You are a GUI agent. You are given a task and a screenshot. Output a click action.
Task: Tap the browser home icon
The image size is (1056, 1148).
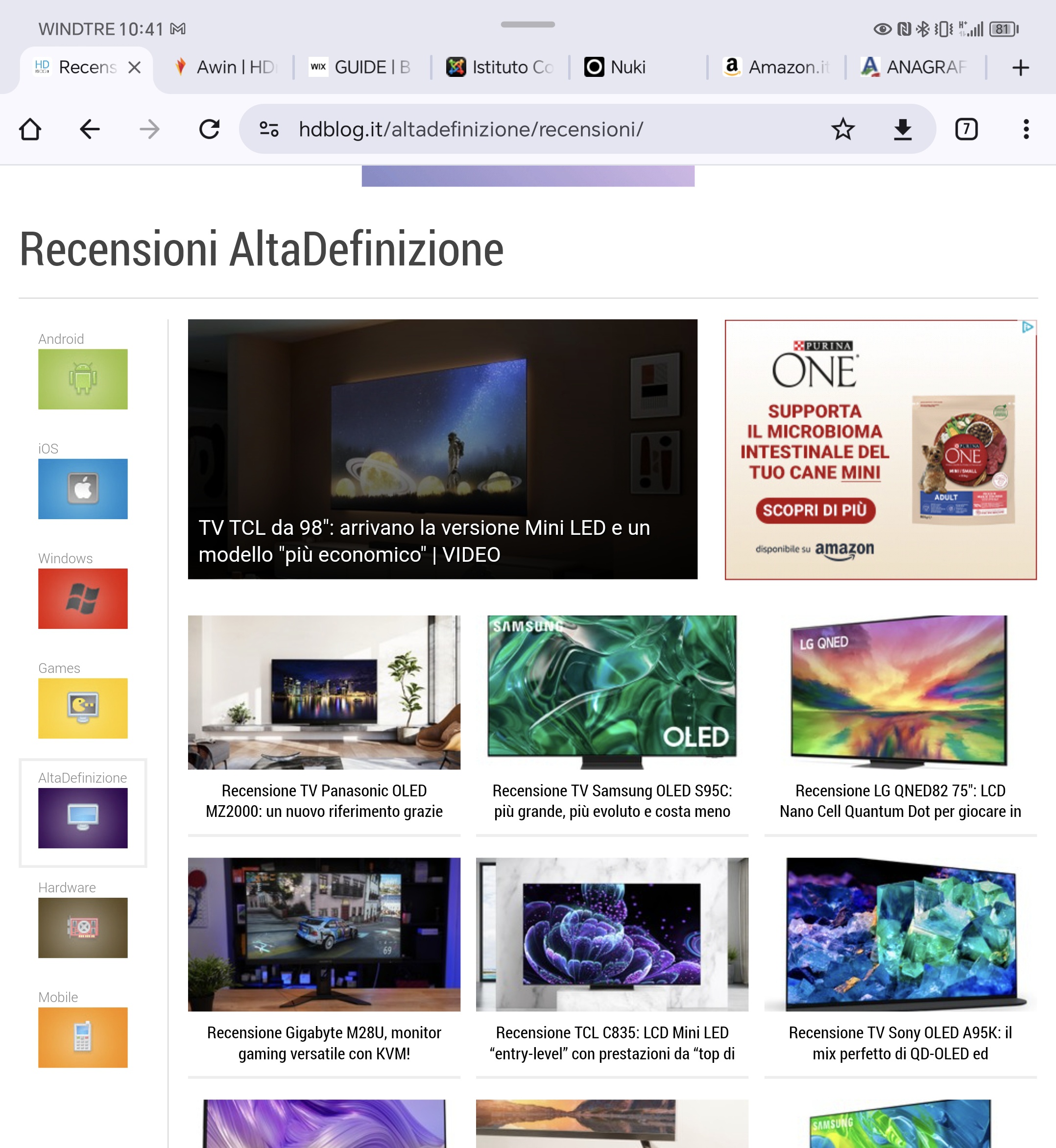(x=30, y=129)
